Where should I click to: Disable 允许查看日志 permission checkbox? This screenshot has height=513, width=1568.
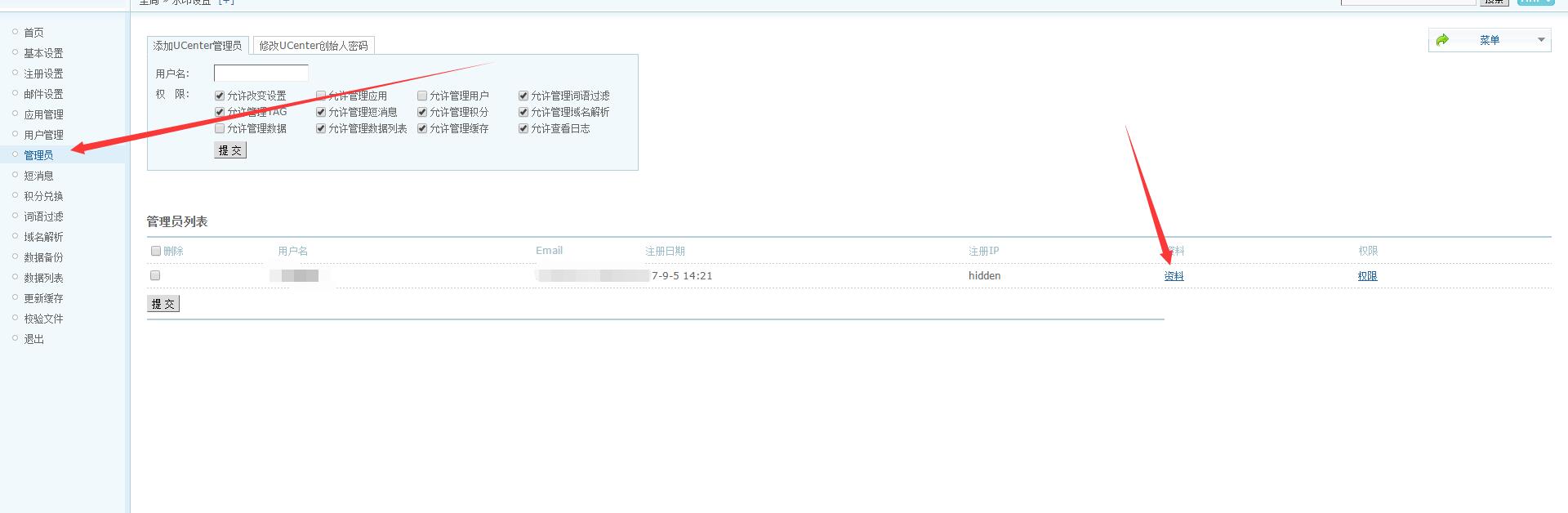[523, 128]
